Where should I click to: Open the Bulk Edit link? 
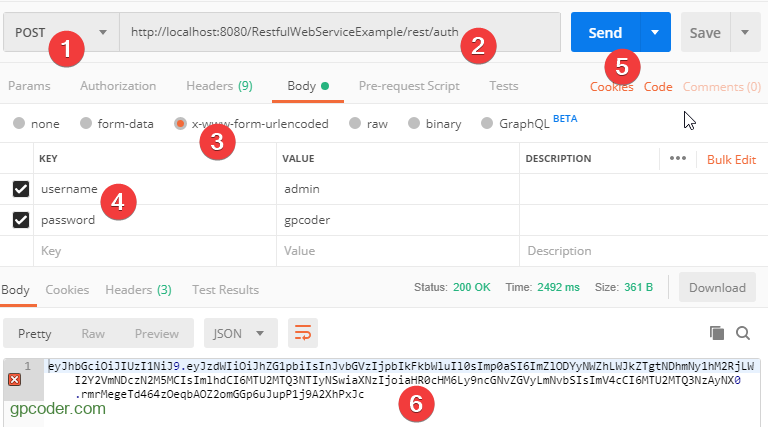731,159
